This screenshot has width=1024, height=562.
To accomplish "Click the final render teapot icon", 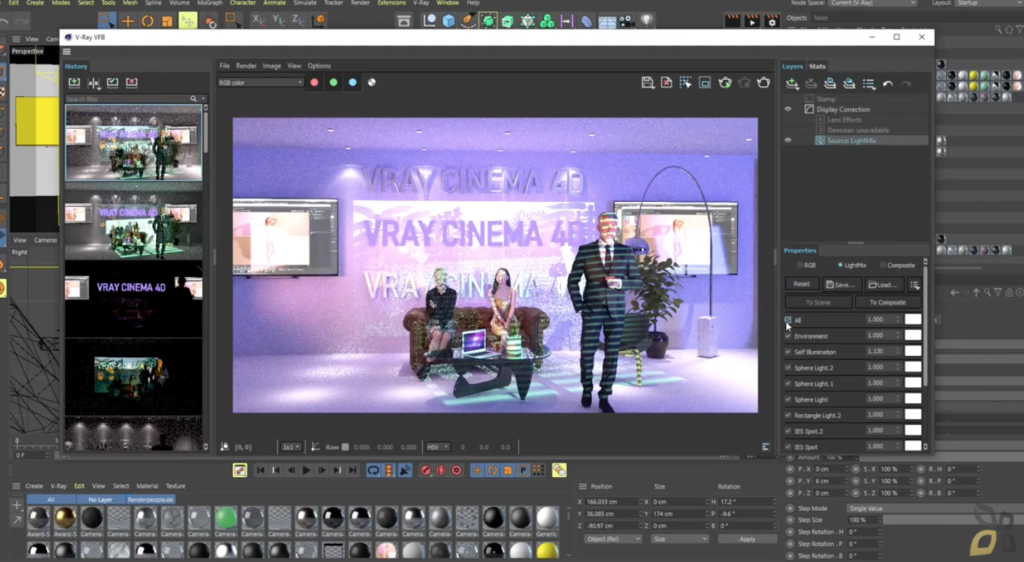I will point(763,83).
